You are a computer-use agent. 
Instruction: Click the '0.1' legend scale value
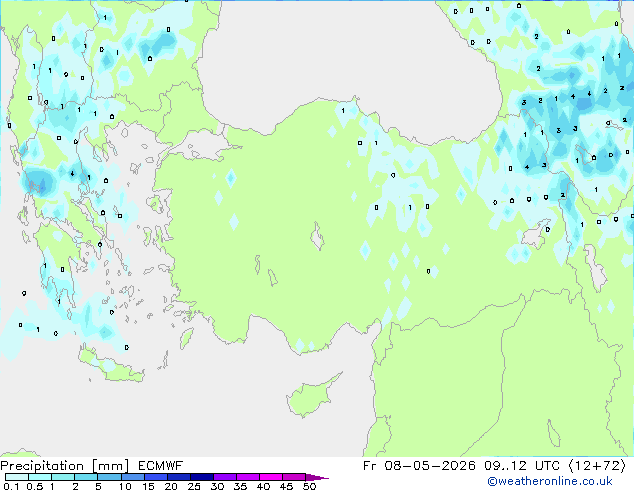pyautogui.click(x=11, y=486)
